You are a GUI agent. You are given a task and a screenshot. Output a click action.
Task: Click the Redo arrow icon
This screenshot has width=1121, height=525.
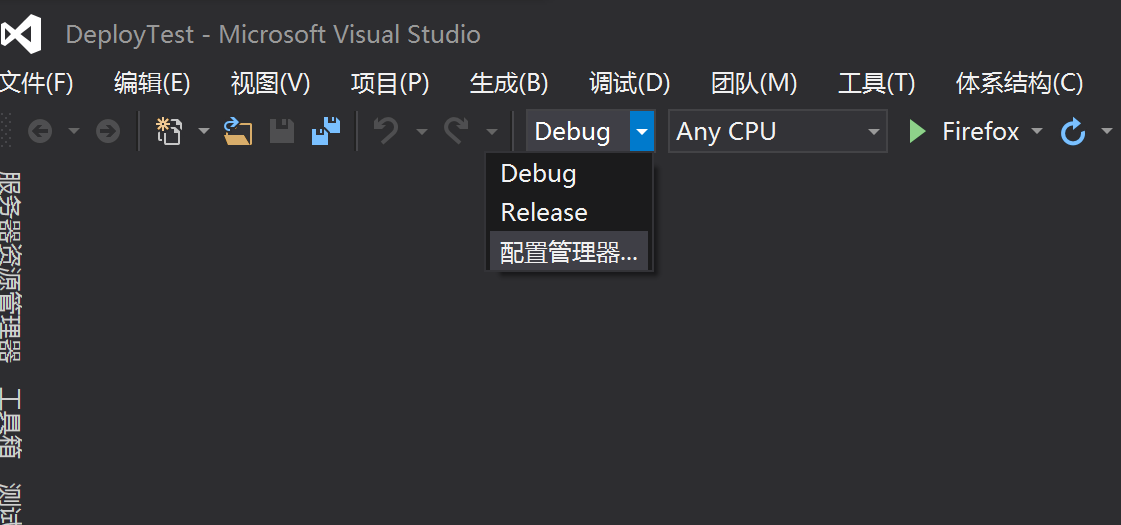457,131
